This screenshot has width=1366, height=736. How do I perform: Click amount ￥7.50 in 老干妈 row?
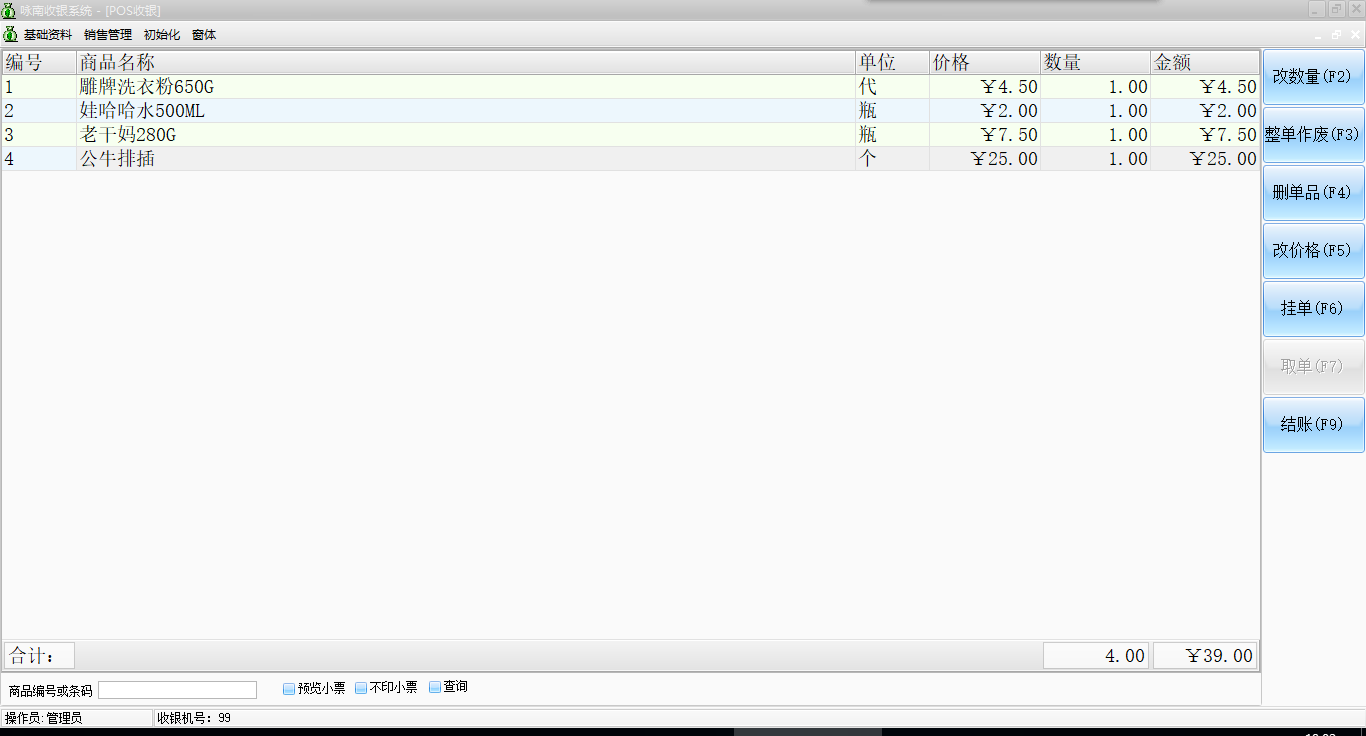[1205, 135]
